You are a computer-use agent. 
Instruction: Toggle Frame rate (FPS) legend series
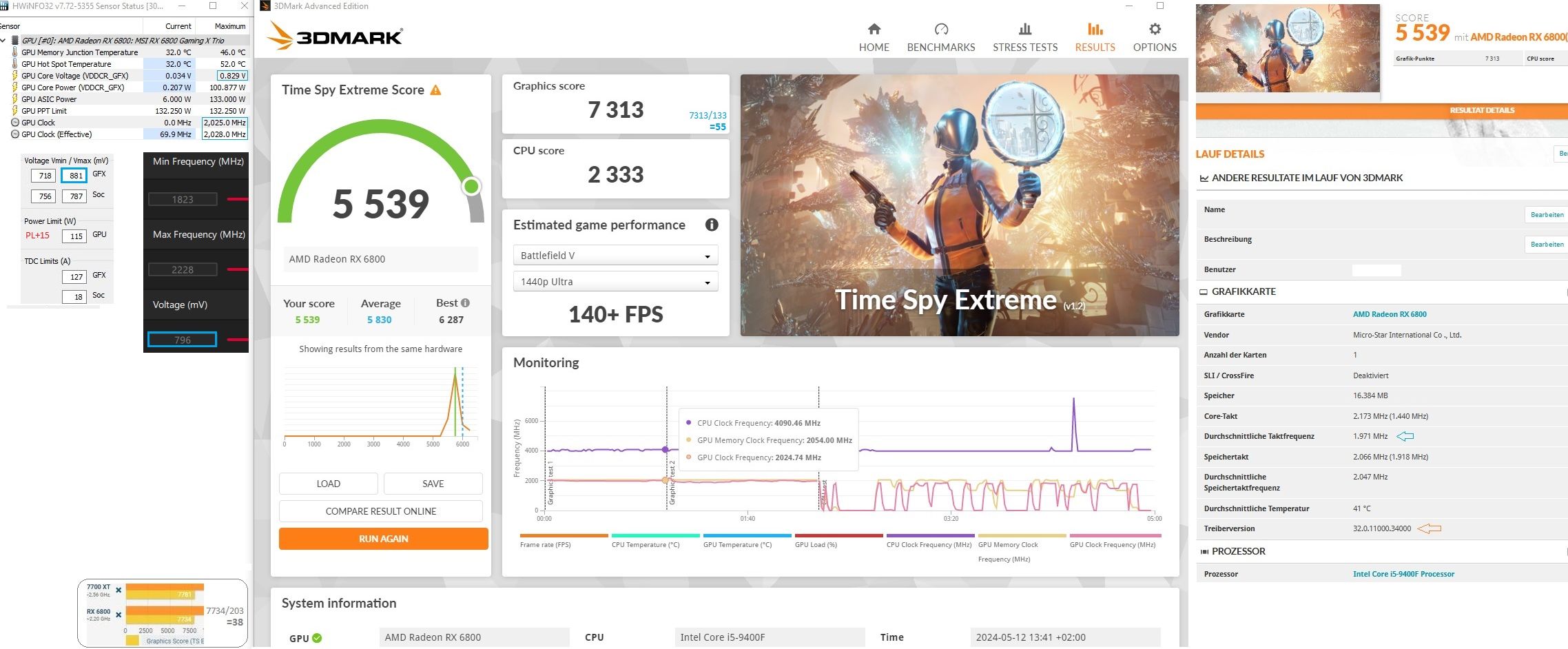click(x=564, y=541)
